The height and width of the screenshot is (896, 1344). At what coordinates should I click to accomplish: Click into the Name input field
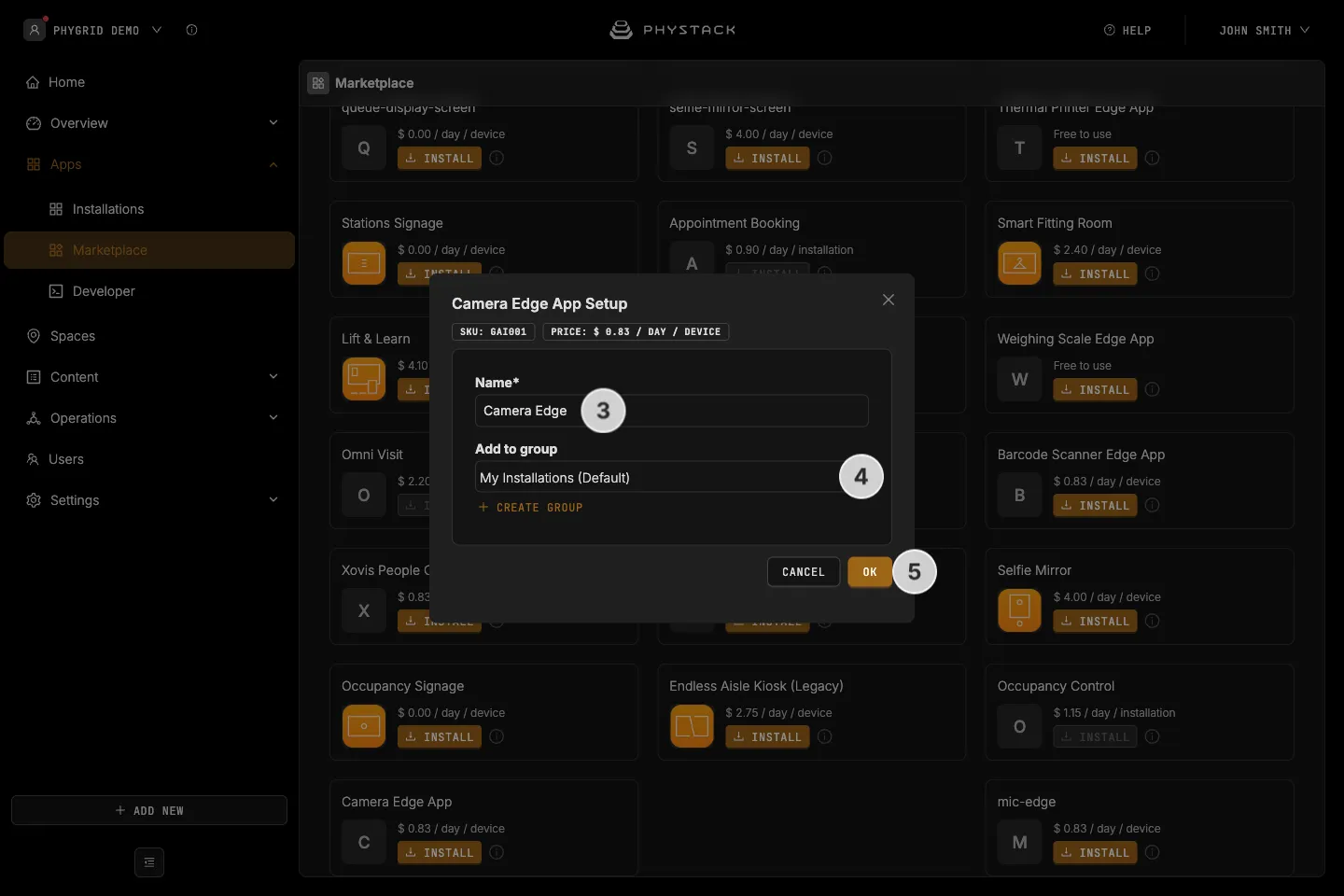click(671, 411)
